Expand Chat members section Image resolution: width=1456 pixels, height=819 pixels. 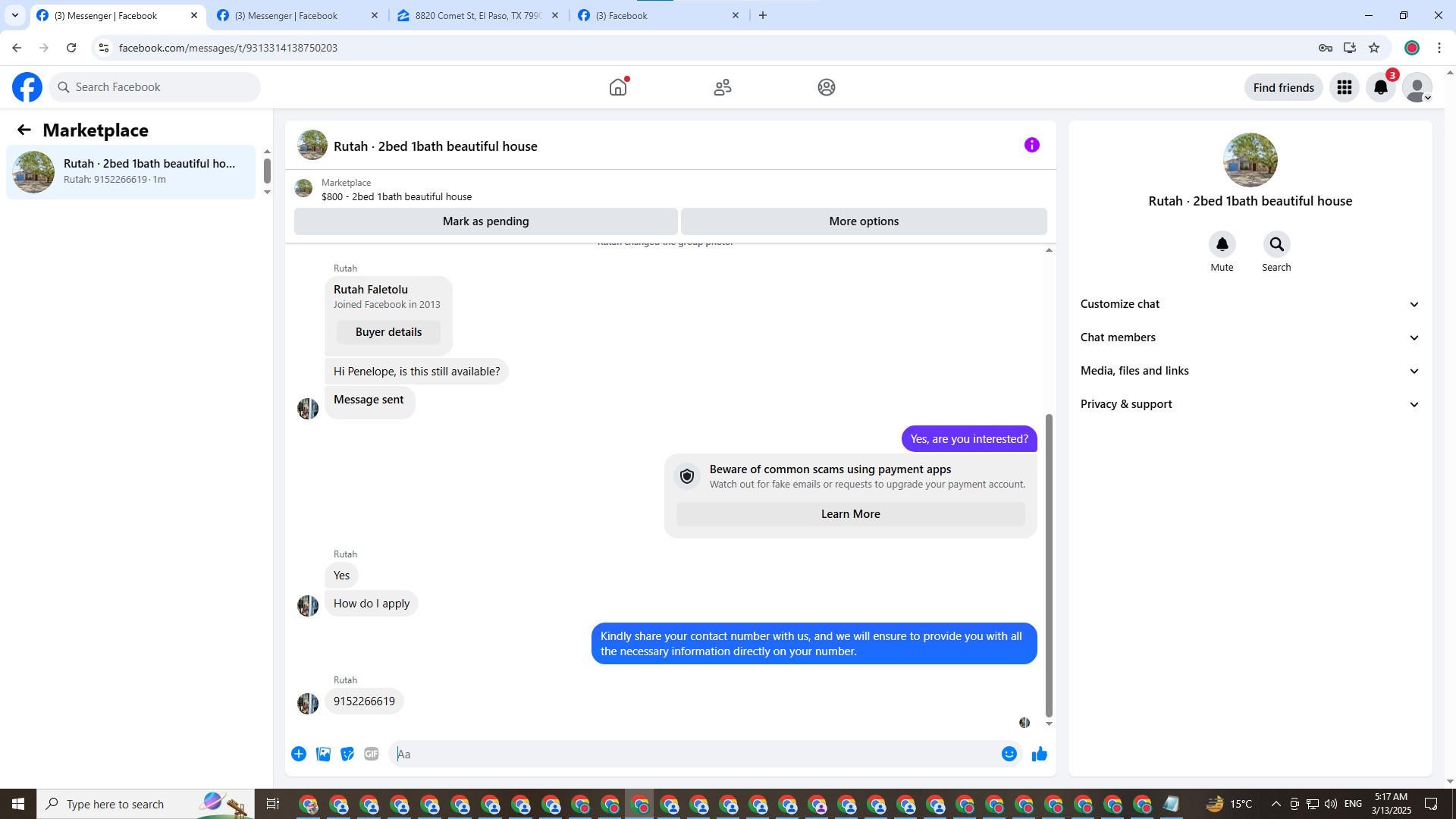click(x=1250, y=337)
